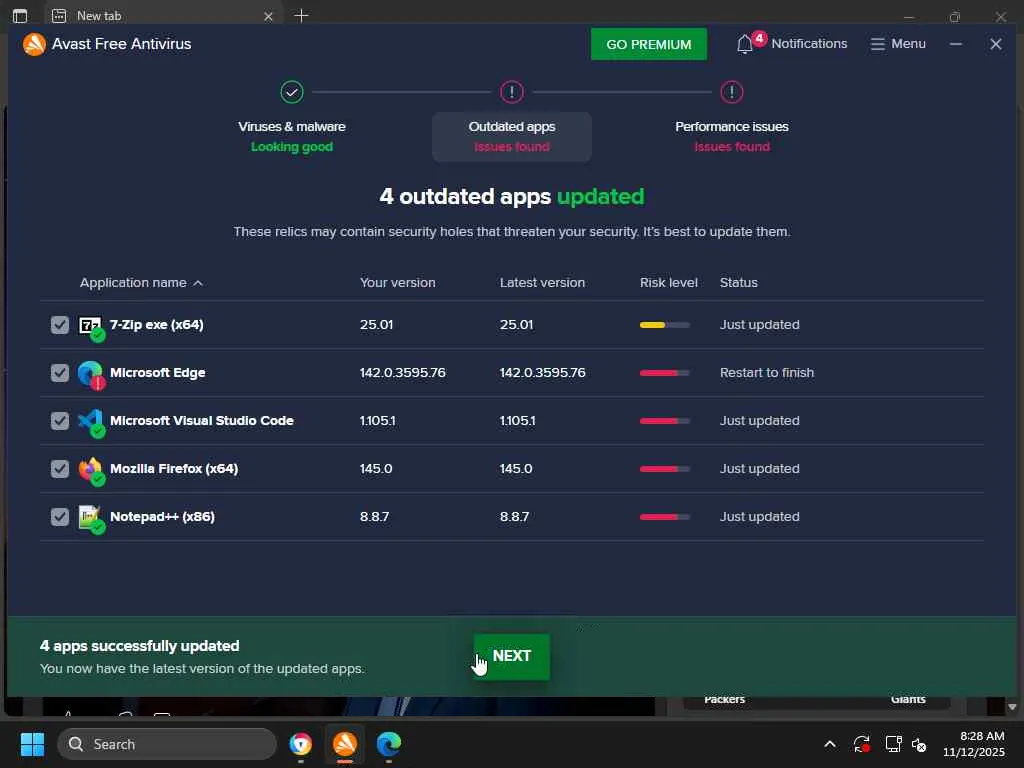Uncheck the Notepad++ (x86) checkbox
Image resolution: width=1024 pixels, height=768 pixels.
click(x=59, y=517)
